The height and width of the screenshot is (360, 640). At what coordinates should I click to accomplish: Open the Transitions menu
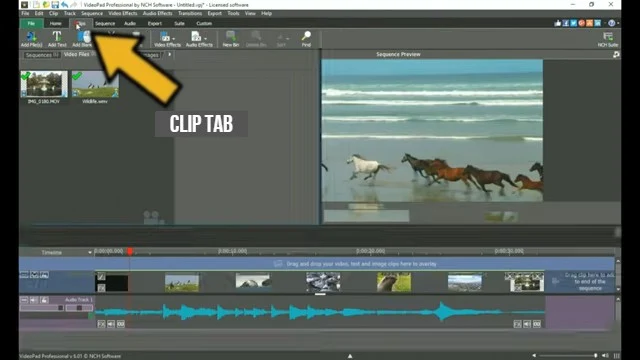coord(190,13)
